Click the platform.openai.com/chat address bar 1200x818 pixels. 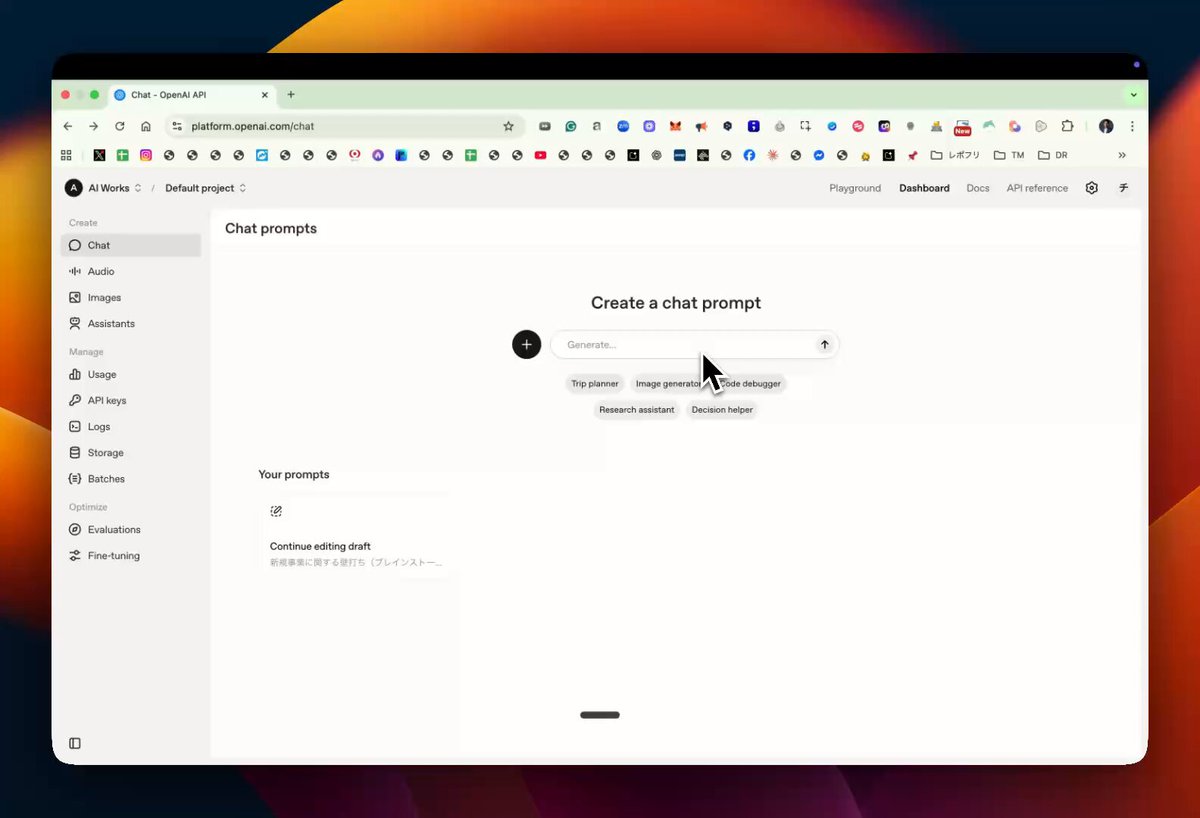345,126
